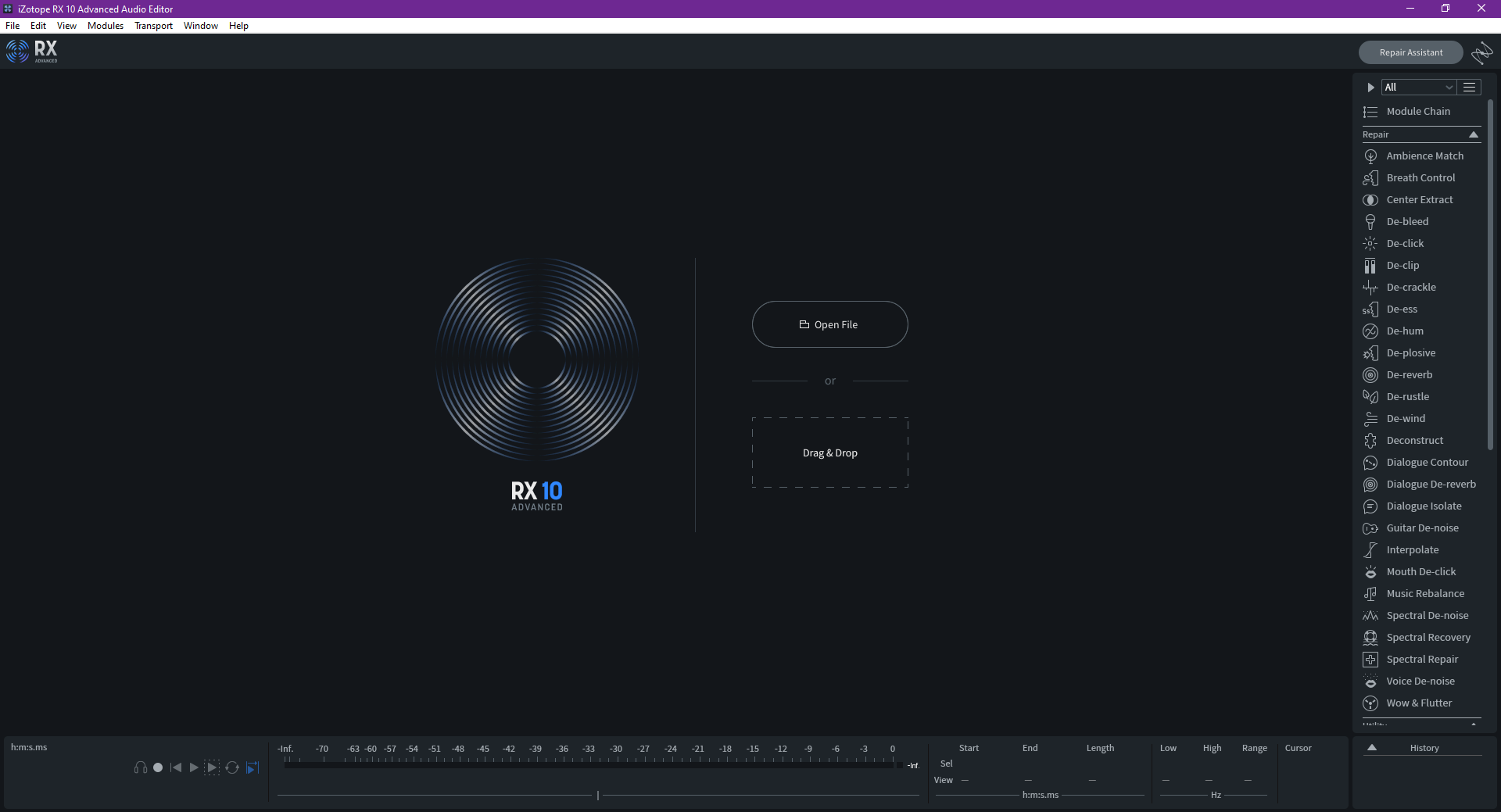Click the module list scrollbar
Viewport: 1501px width, 812px height.
click(x=1490, y=274)
